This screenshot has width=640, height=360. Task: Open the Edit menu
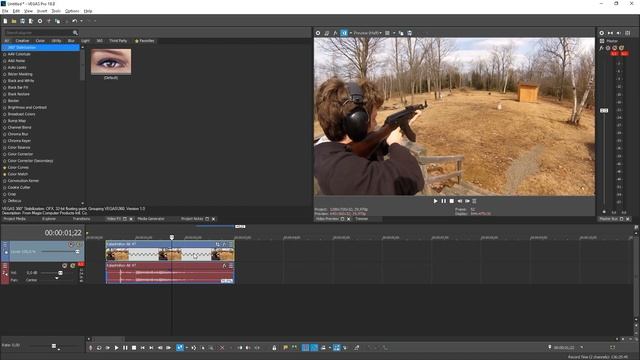click(16, 11)
